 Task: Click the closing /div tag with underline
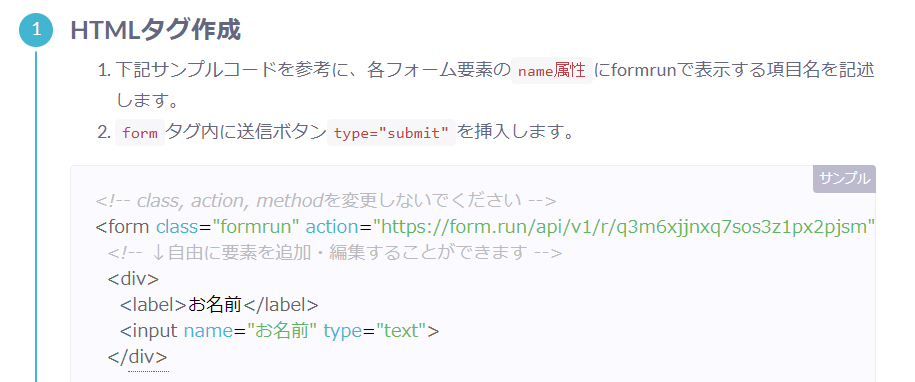click(138, 356)
